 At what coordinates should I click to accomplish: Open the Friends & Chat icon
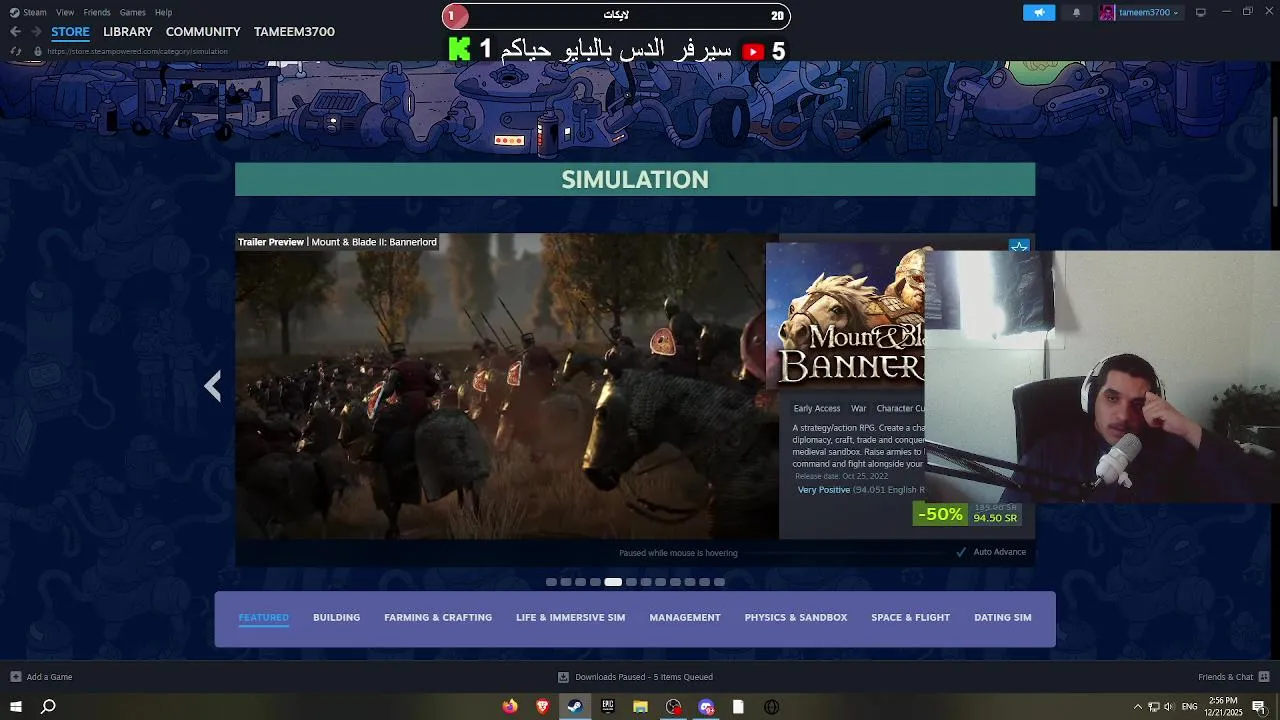[1264, 677]
